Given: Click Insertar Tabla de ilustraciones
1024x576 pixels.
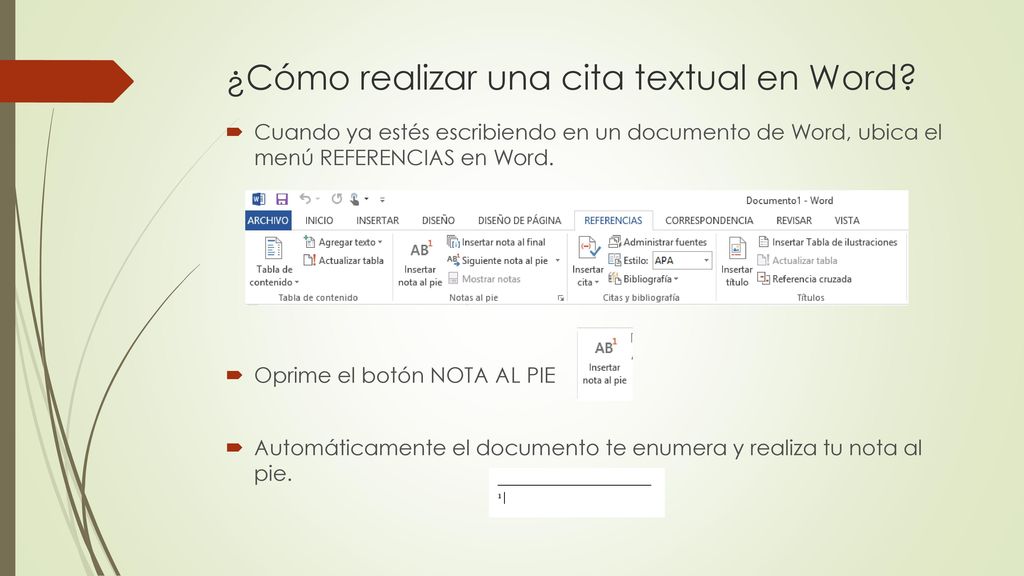Looking at the screenshot, I should (x=827, y=242).
